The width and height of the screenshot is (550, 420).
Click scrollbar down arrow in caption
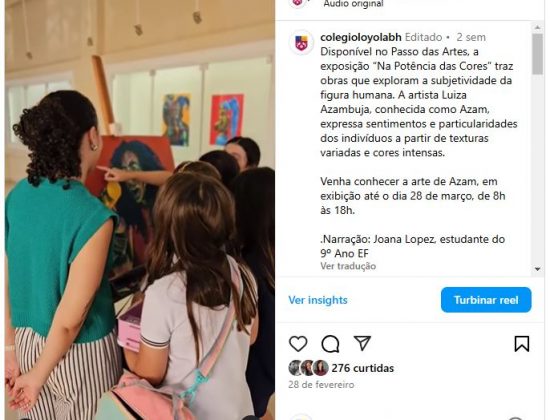pyautogui.click(x=537, y=269)
